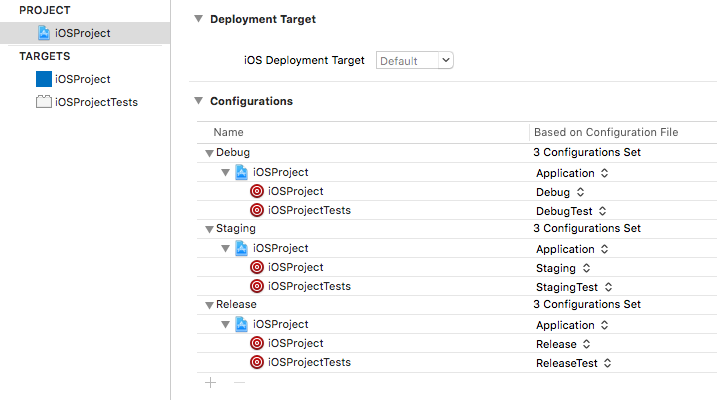717x400 pixels.
Task: Click the TARGETS section heading
Action: [x=45, y=56]
